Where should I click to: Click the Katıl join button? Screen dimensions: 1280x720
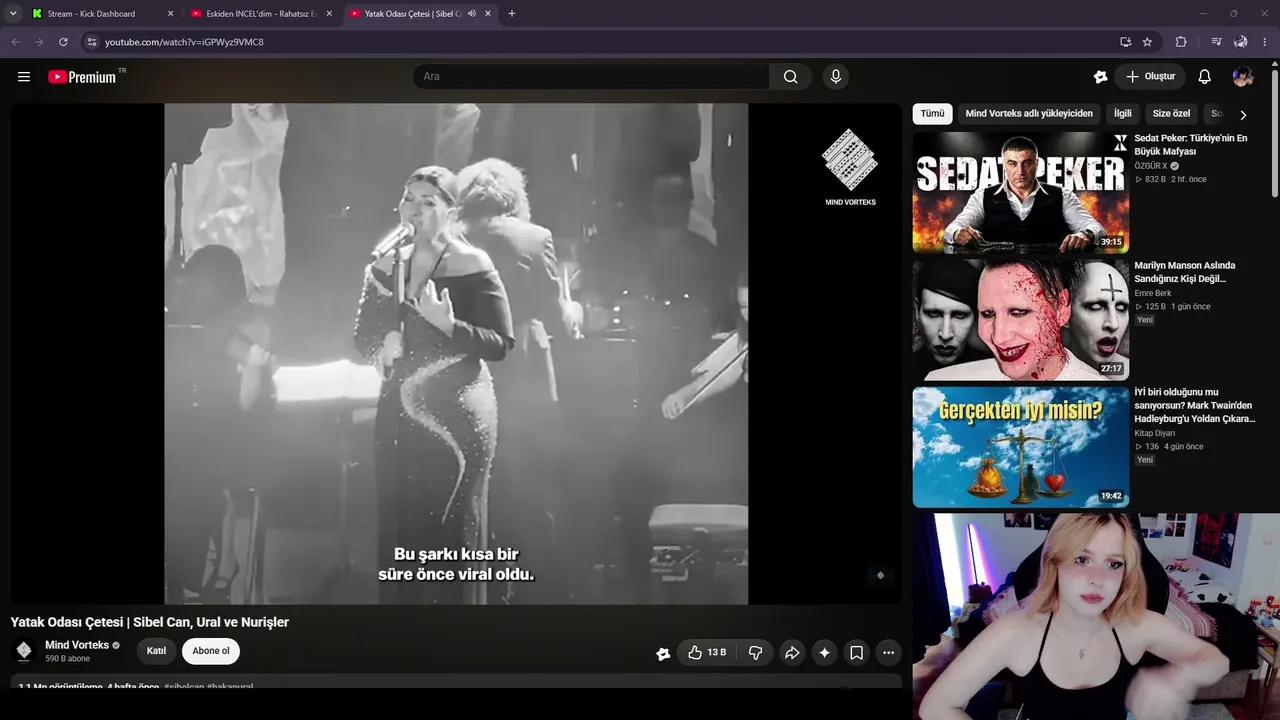point(156,651)
